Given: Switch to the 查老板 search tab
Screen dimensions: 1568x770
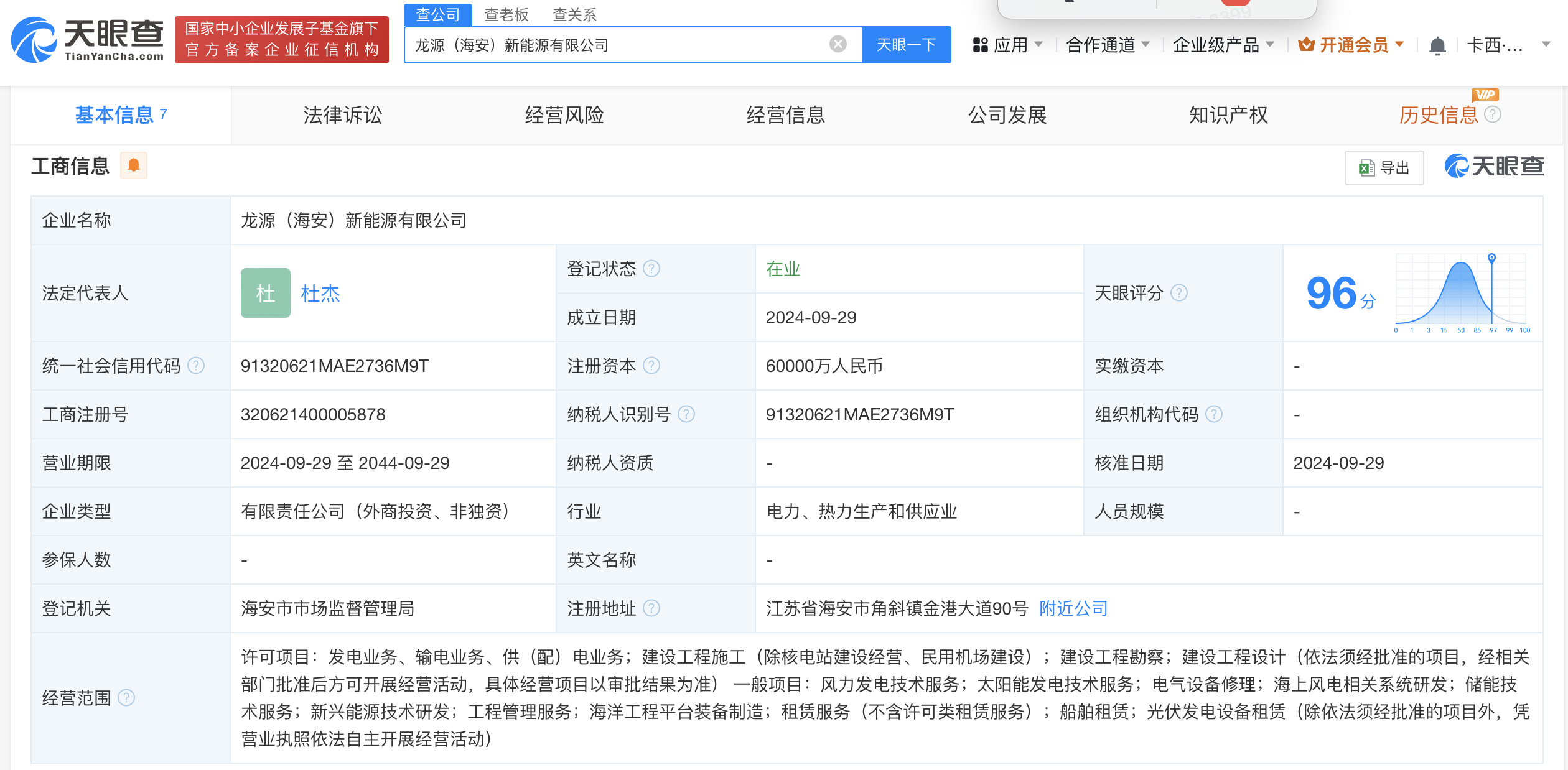Looking at the screenshot, I should point(506,14).
